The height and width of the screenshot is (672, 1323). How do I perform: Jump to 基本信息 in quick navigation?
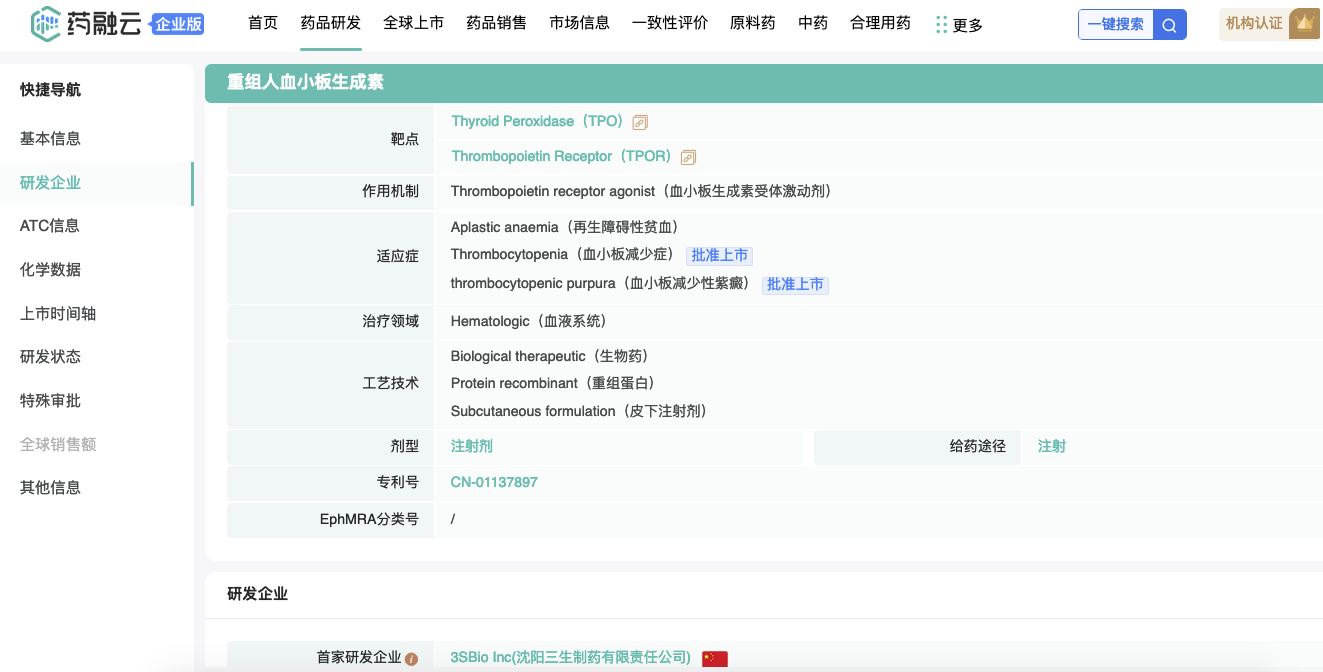50,139
